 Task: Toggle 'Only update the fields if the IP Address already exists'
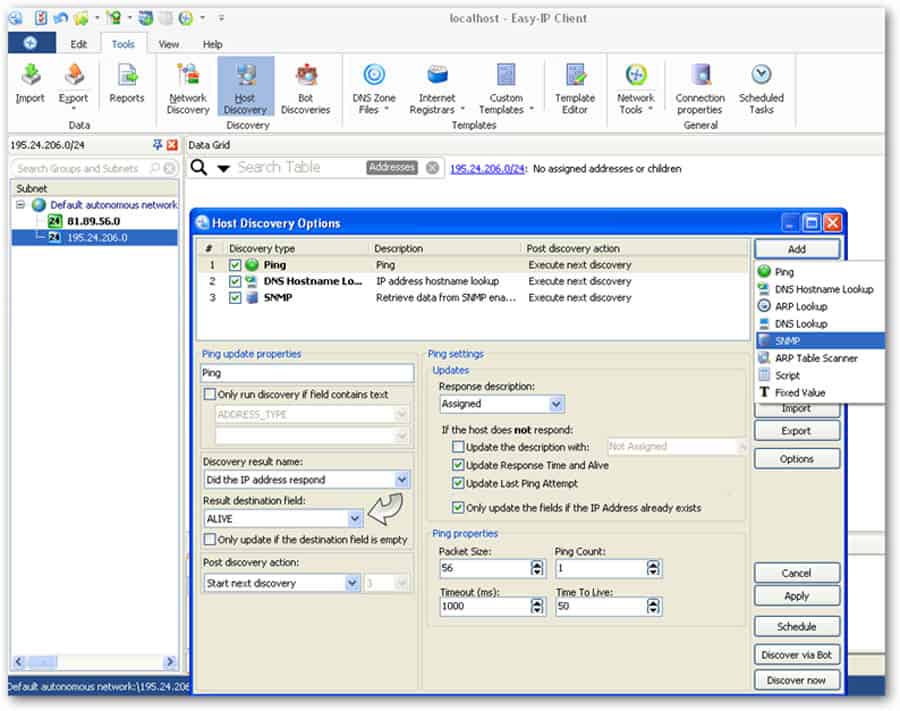[x=458, y=507]
